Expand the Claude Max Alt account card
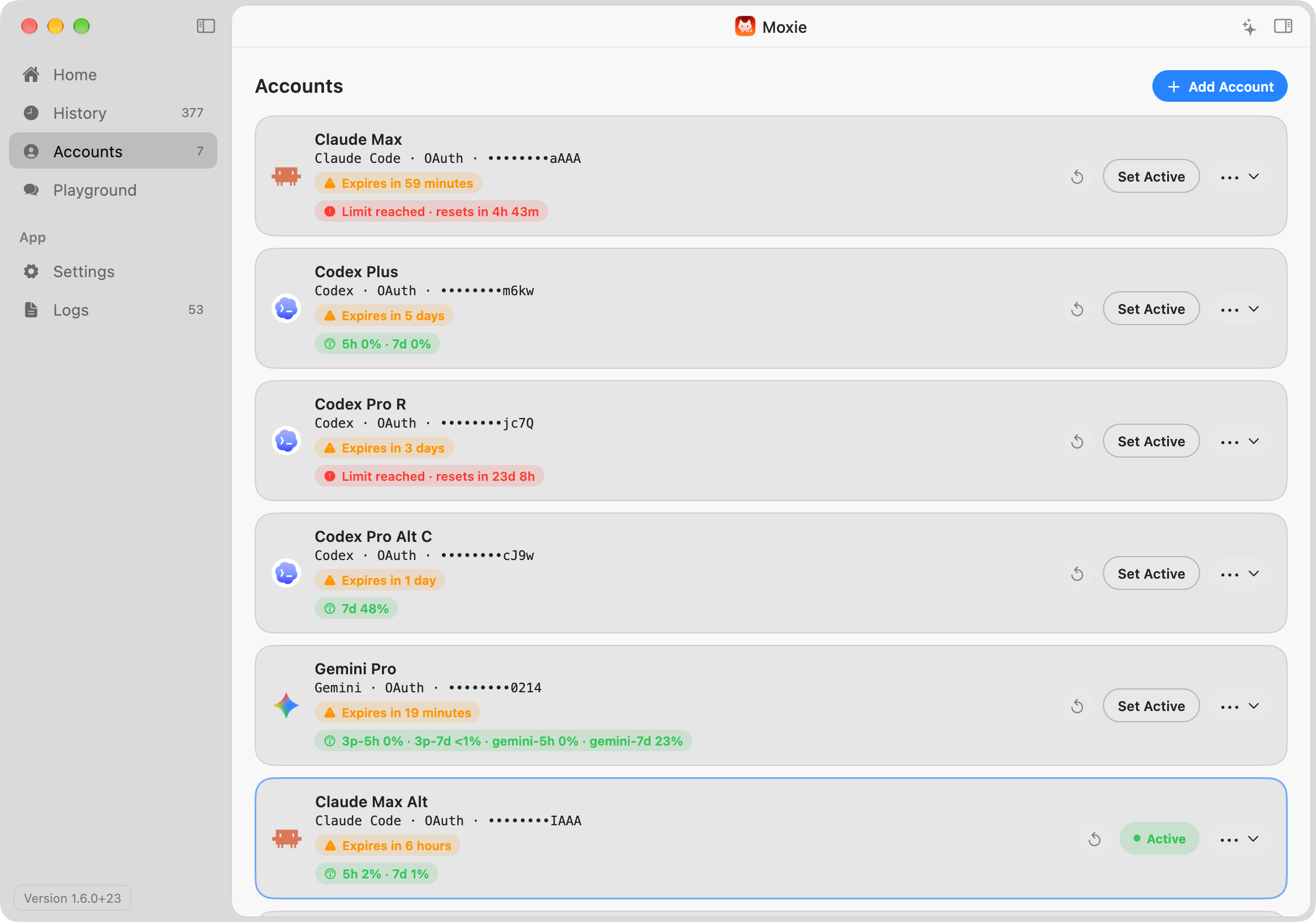Viewport: 1316px width, 922px height. 1254,839
